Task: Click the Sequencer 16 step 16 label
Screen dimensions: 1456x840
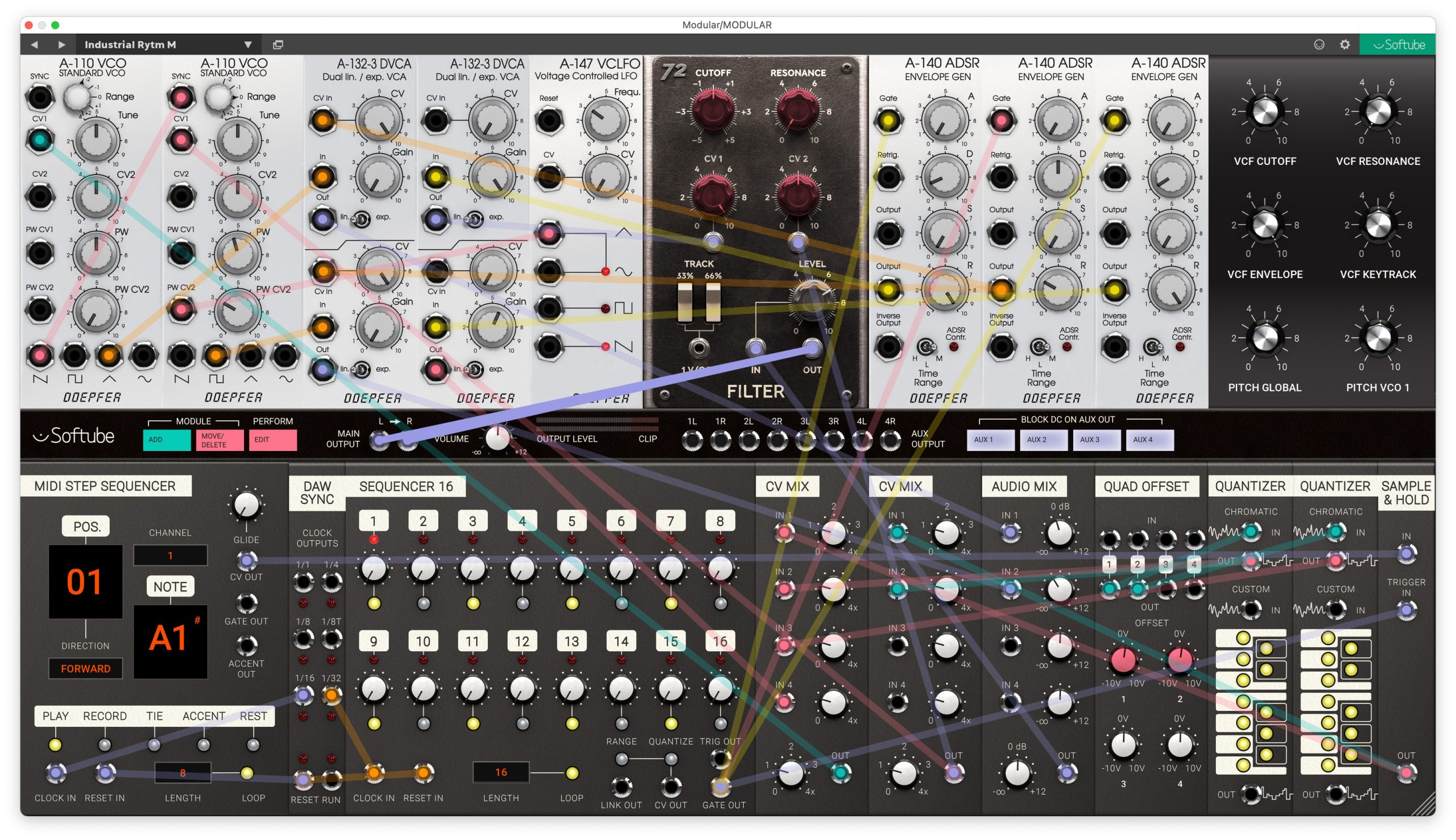Action: click(720, 641)
